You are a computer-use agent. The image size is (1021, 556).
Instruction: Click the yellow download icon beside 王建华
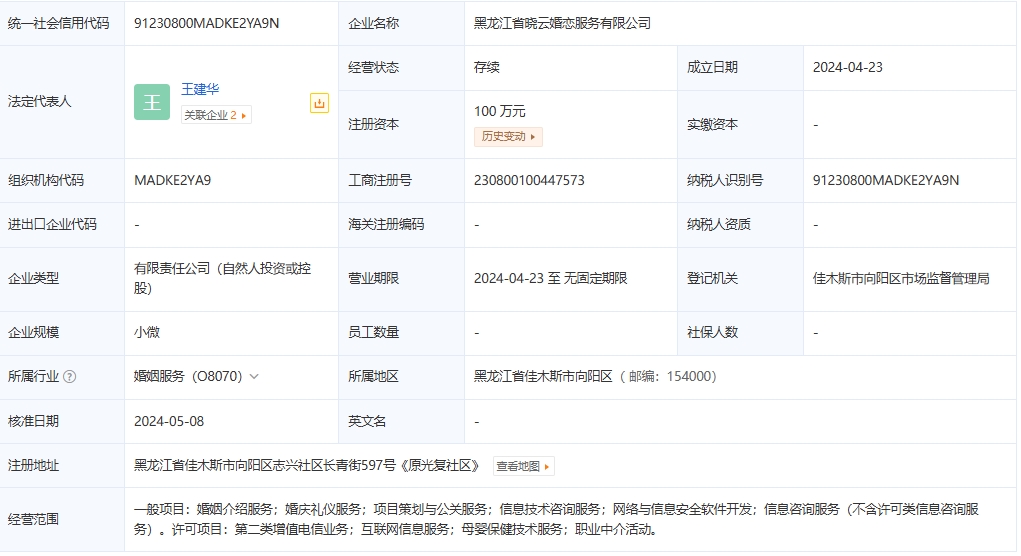pos(319,103)
